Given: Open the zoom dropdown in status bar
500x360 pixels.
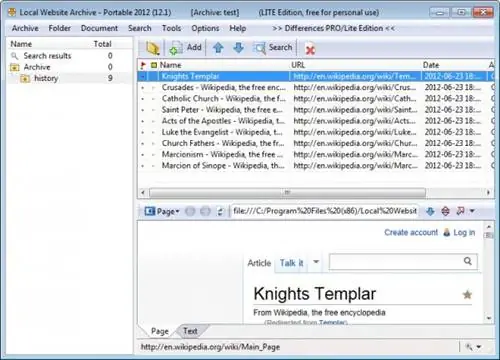Looking at the screenshot, I should point(474,347).
